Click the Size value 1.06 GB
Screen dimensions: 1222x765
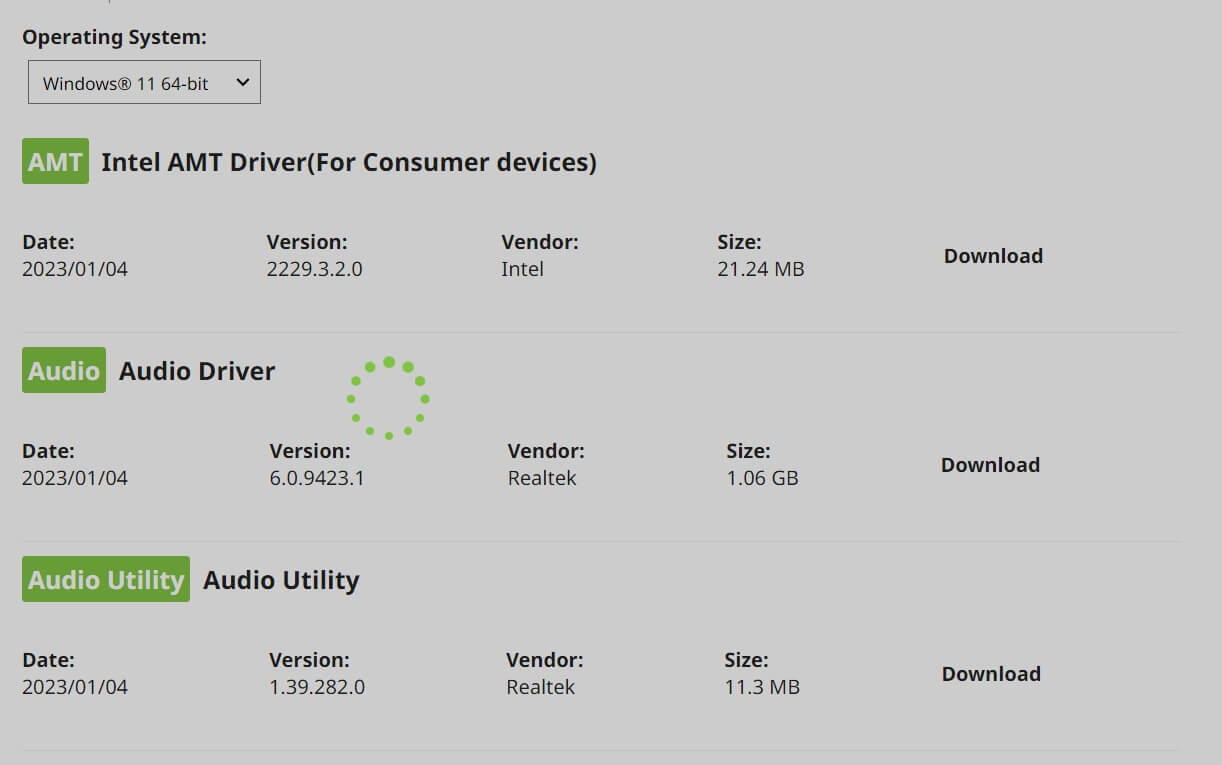763,478
